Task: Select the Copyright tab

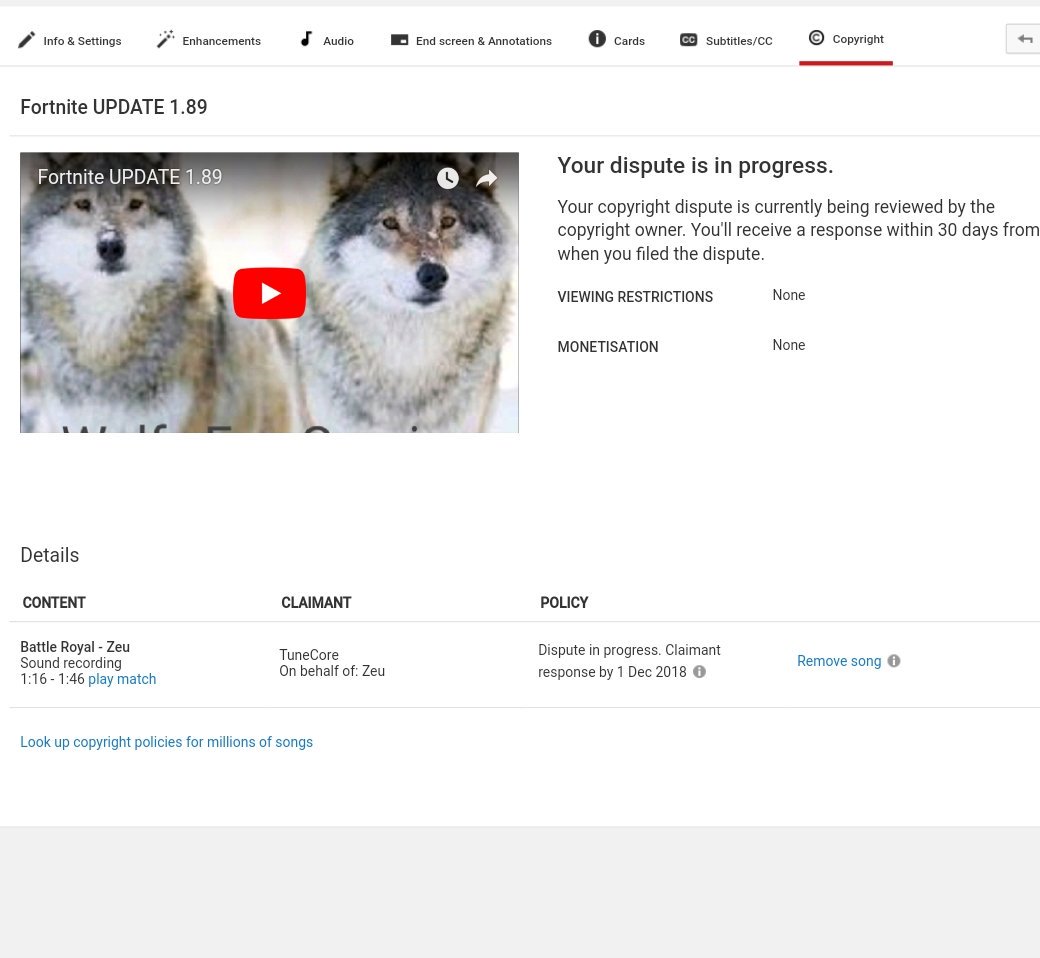Action: click(x=846, y=39)
